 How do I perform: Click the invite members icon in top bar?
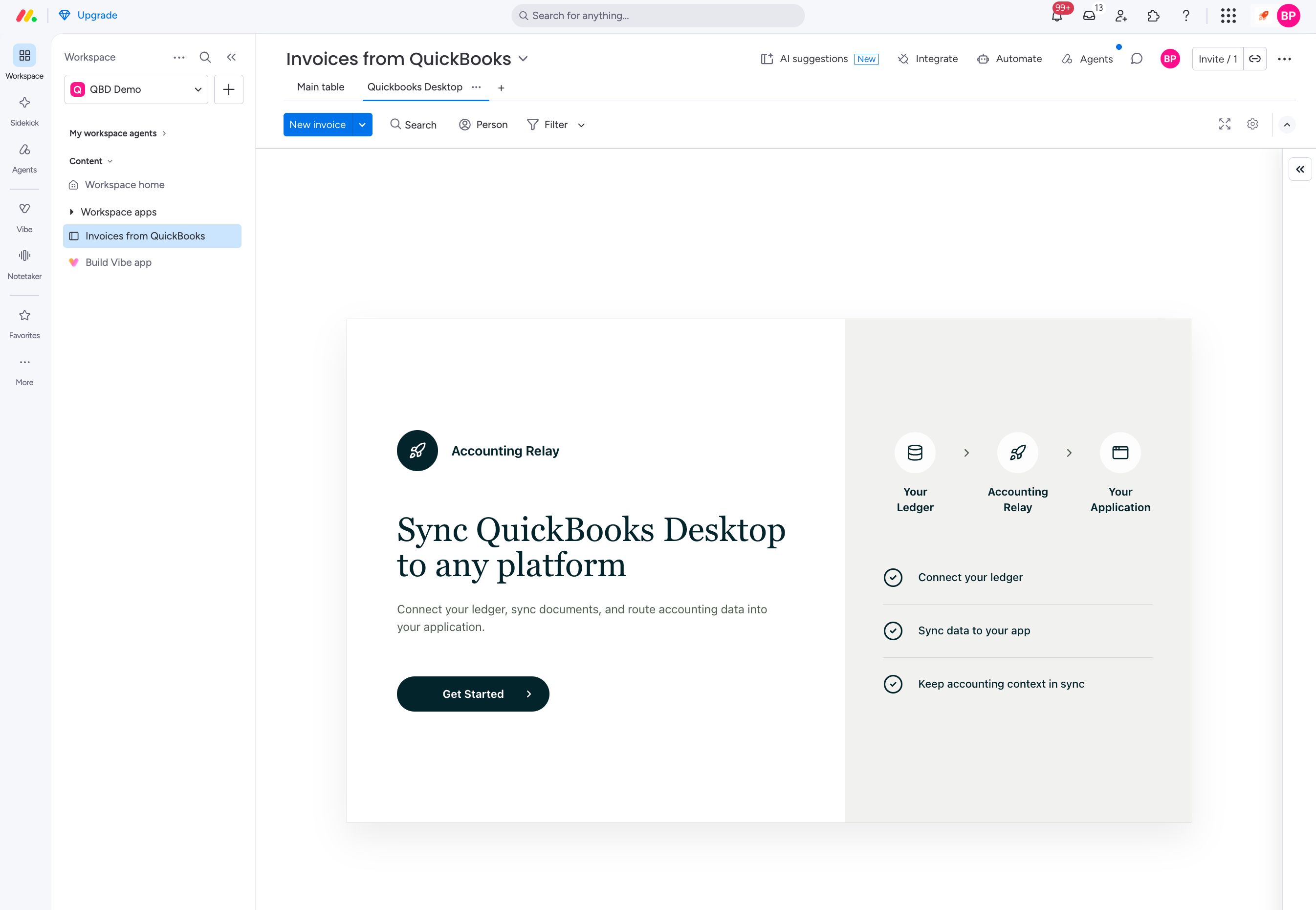tap(1121, 16)
